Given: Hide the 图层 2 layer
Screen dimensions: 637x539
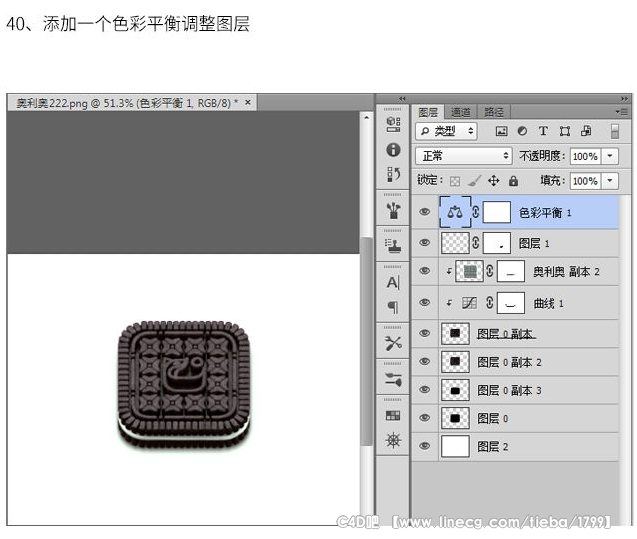Looking at the screenshot, I should [x=425, y=446].
